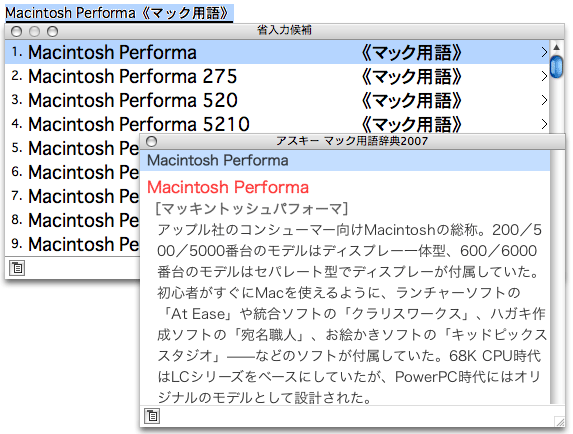Screen dimensions: 573x434
Task: Click highlighted Macintosh Performa header in dictionary
Action: 345,160
